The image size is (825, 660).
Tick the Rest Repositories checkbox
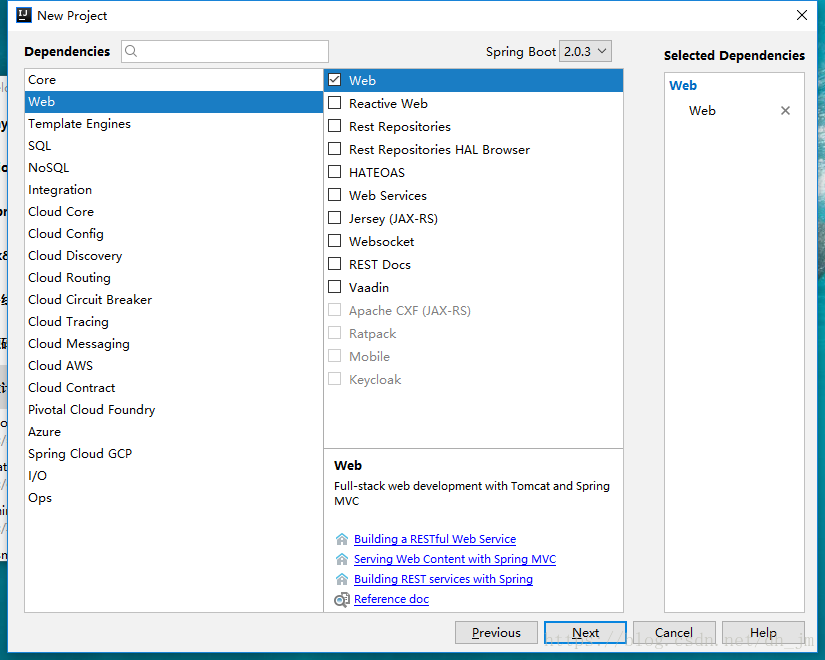pos(335,126)
